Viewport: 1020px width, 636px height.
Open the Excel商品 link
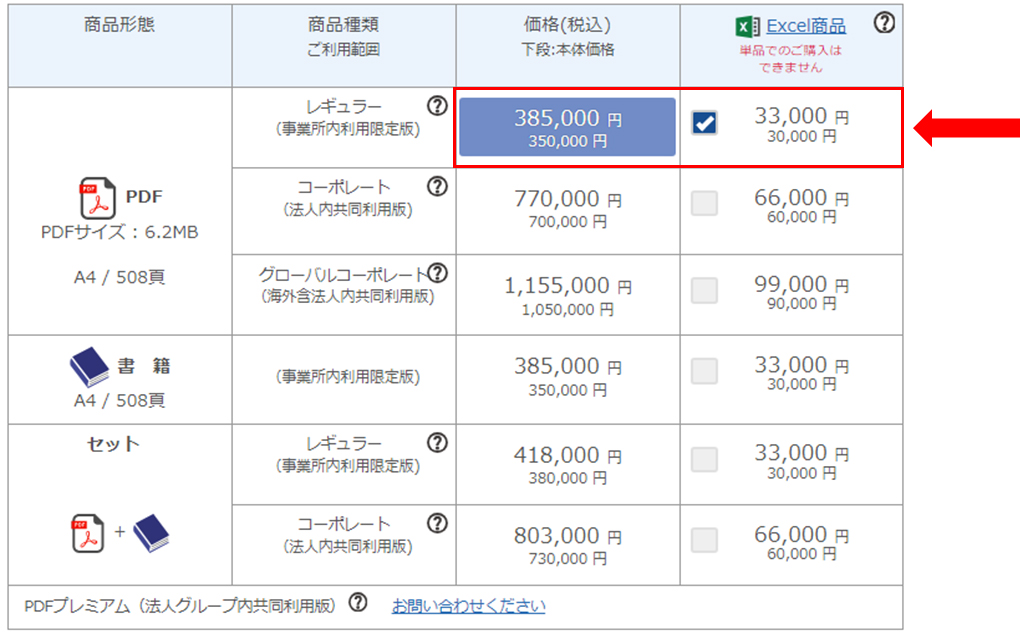pyautogui.click(x=805, y=26)
